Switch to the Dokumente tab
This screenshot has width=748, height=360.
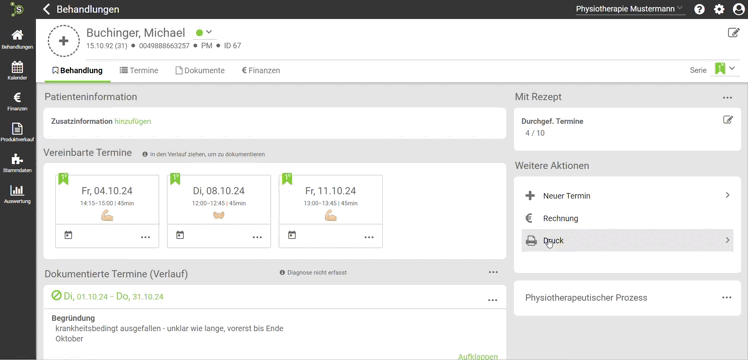click(x=200, y=71)
